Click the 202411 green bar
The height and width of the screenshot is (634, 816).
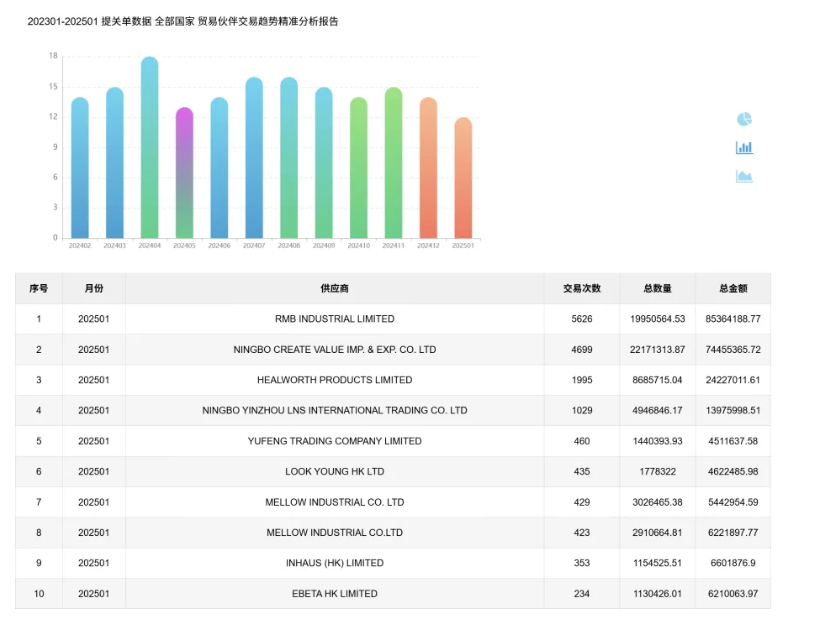coord(393,165)
